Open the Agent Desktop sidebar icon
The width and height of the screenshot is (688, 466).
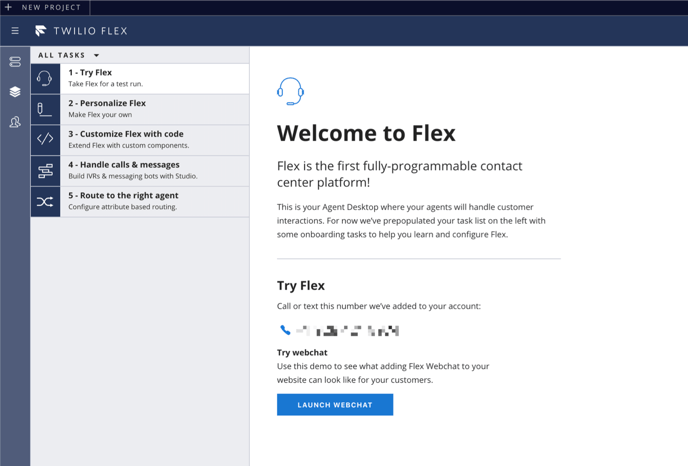click(x=15, y=62)
